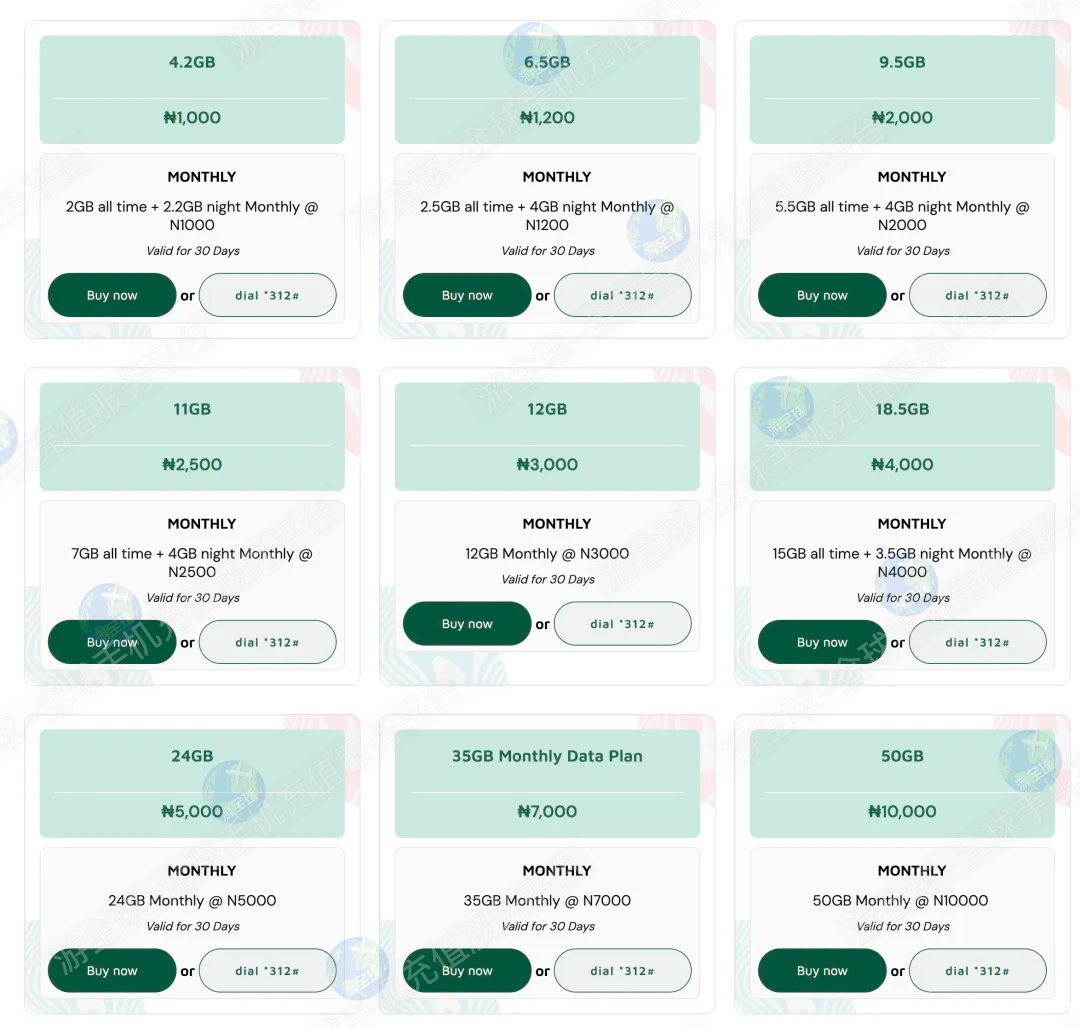Buy the 50GB ₦10,000 plan

click(x=822, y=970)
